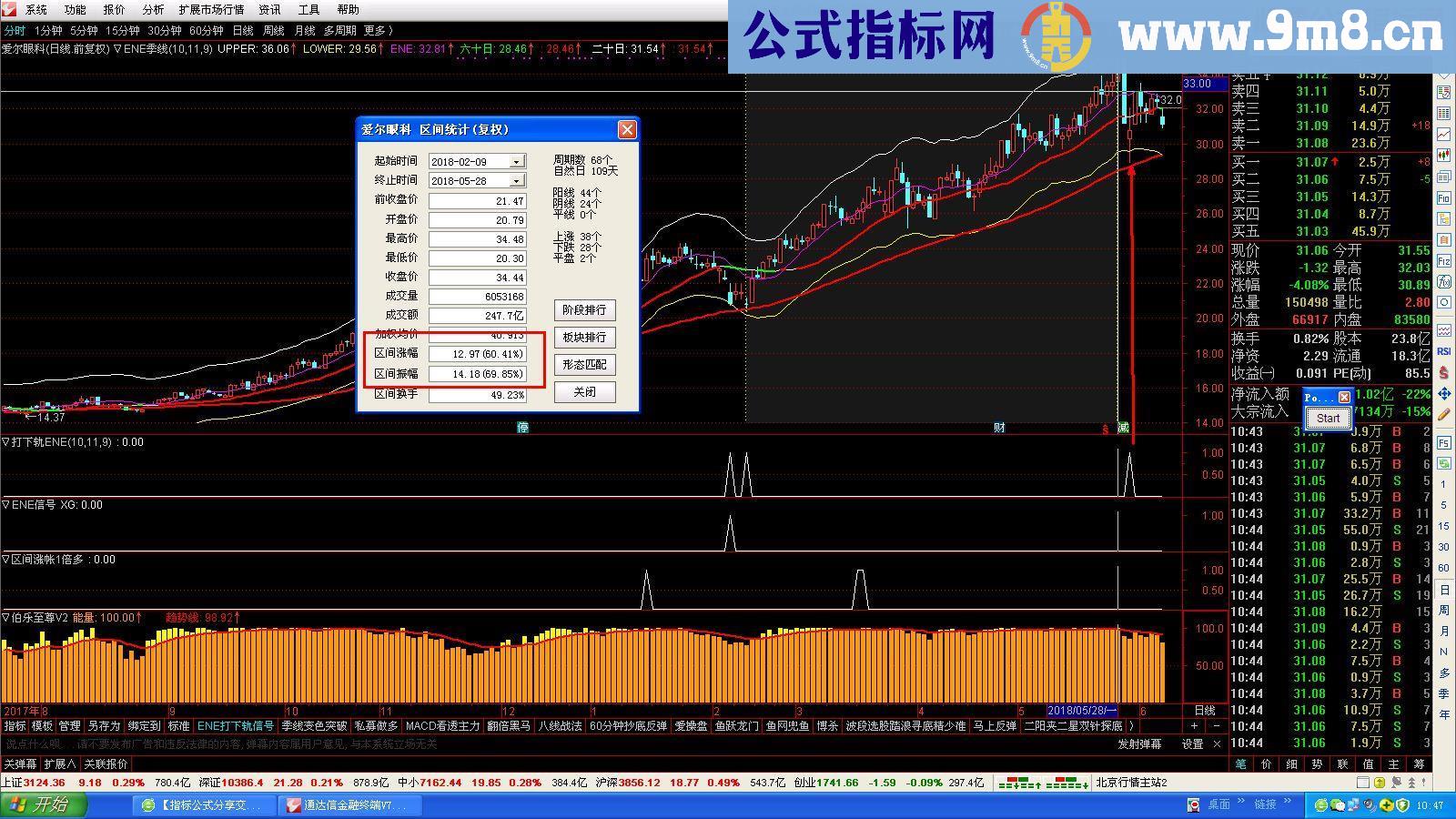
Task: Click the 发射弹幕 button
Action: click(1140, 743)
